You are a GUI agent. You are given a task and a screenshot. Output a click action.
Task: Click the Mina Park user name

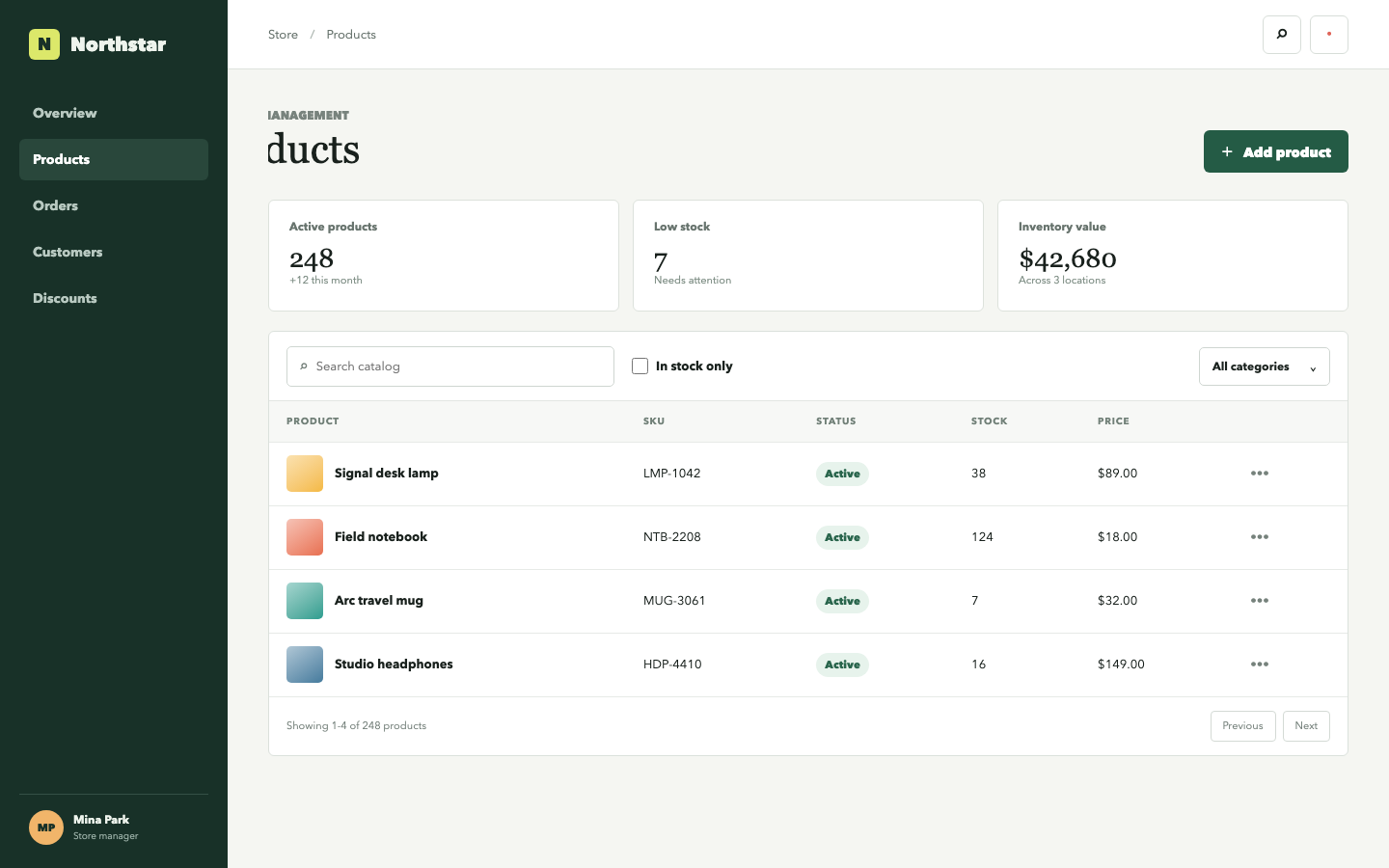click(101, 820)
